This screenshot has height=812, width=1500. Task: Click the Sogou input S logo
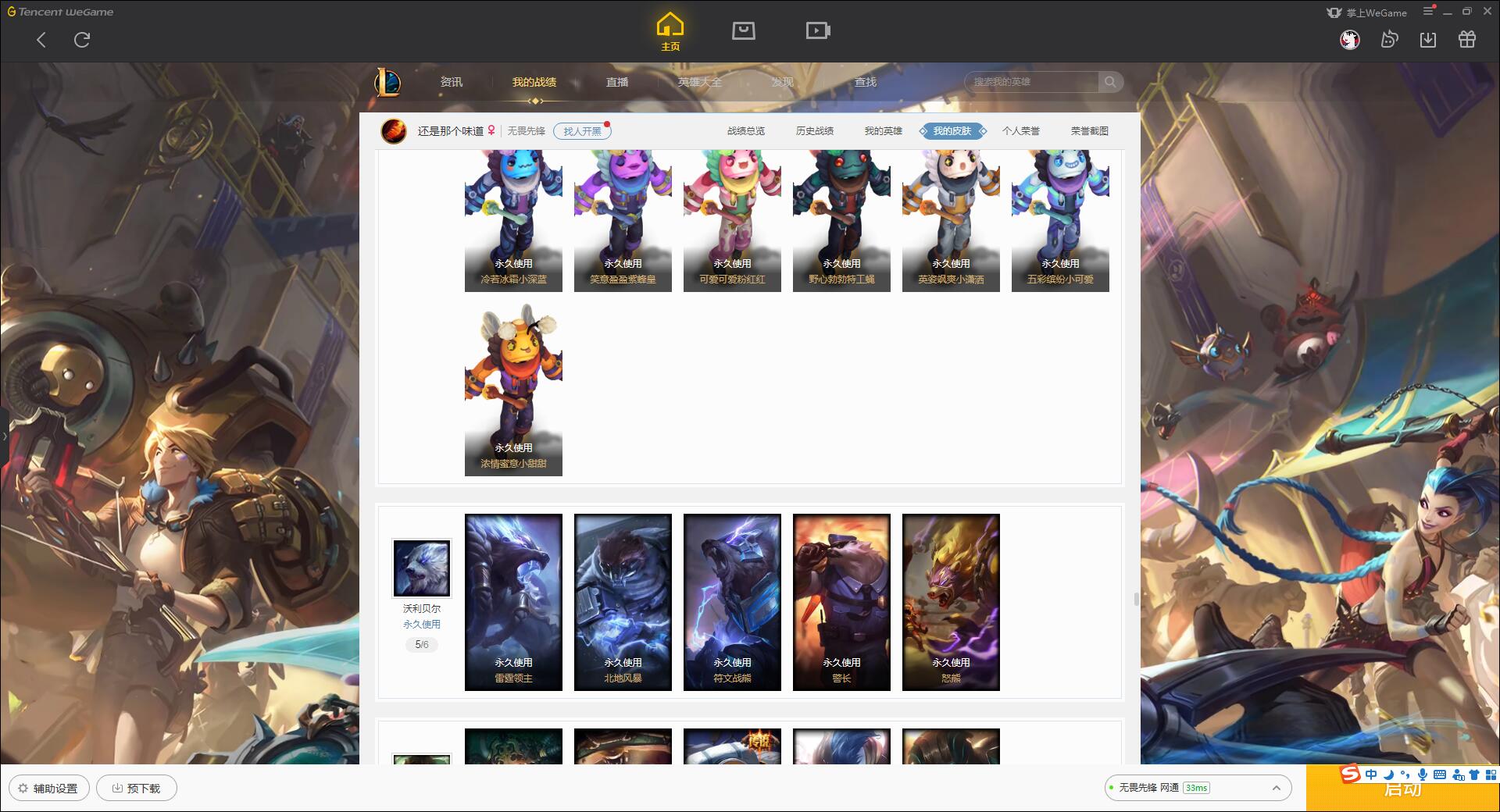click(1349, 775)
